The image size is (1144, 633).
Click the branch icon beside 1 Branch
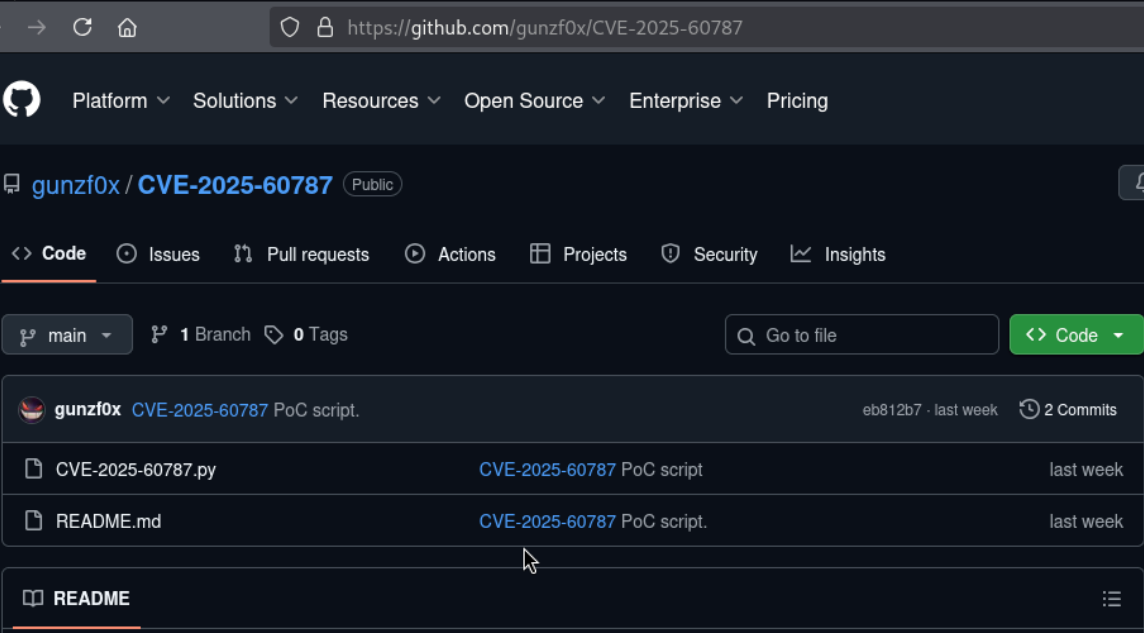pyautogui.click(x=159, y=335)
